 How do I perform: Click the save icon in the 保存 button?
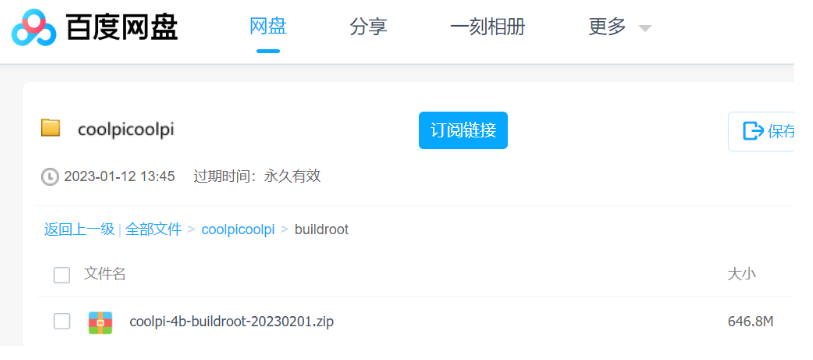pos(753,131)
